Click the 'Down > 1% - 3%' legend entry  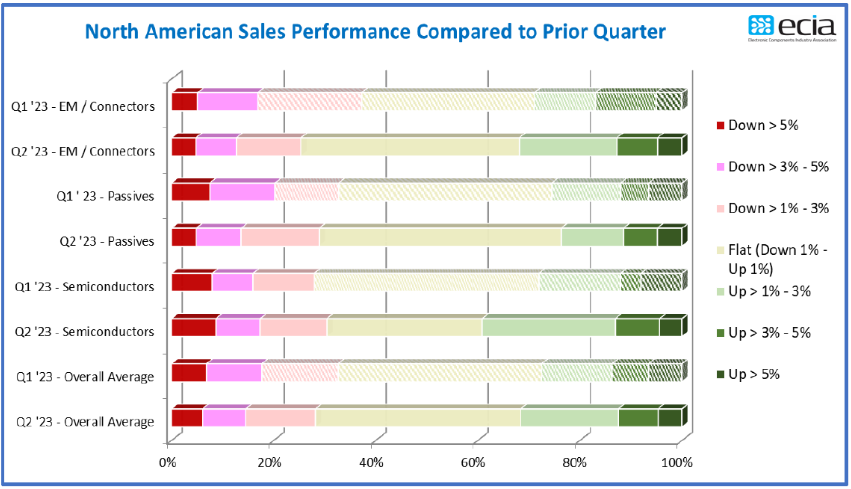coord(773,208)
